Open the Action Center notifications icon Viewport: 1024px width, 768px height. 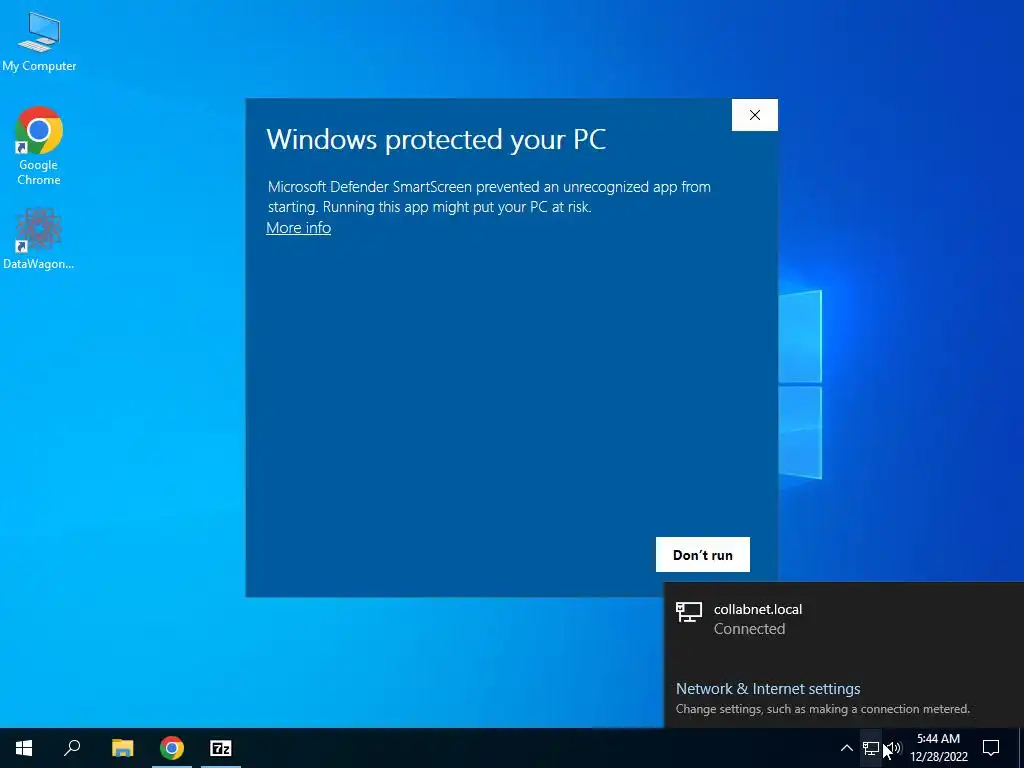pos(991,748)
